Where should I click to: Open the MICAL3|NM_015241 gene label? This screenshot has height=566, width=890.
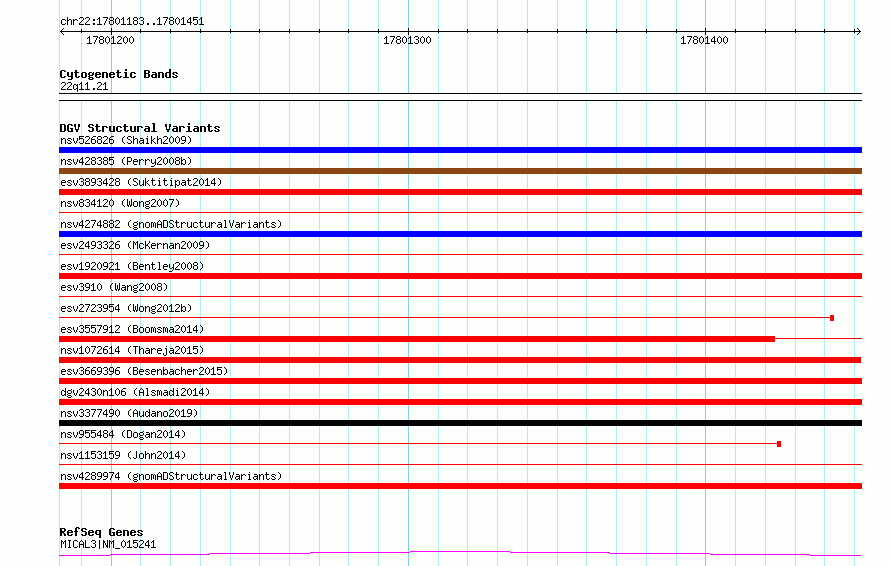[x=108, y=544]
